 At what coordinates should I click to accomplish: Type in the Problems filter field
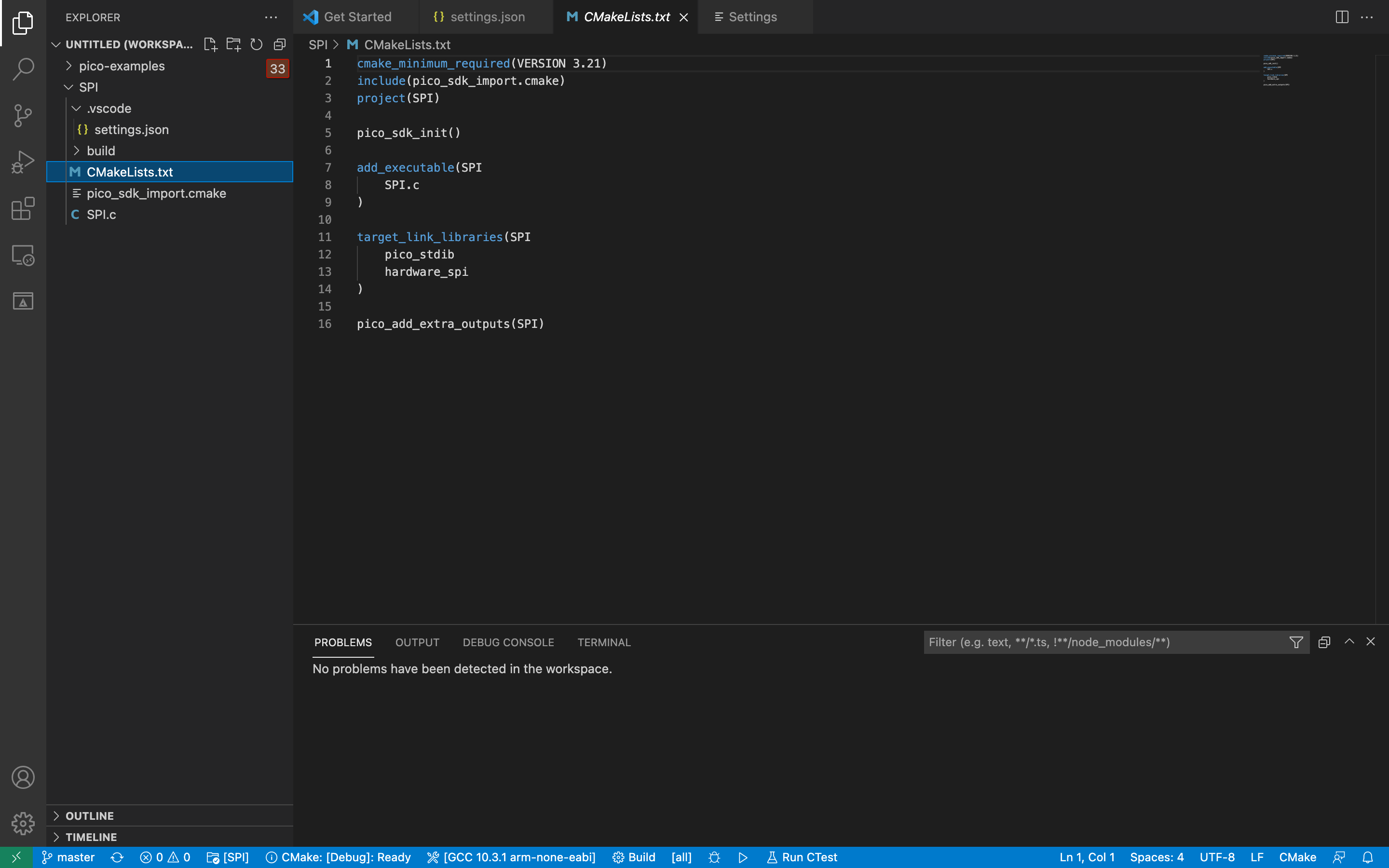click(x=1090, y=642)
